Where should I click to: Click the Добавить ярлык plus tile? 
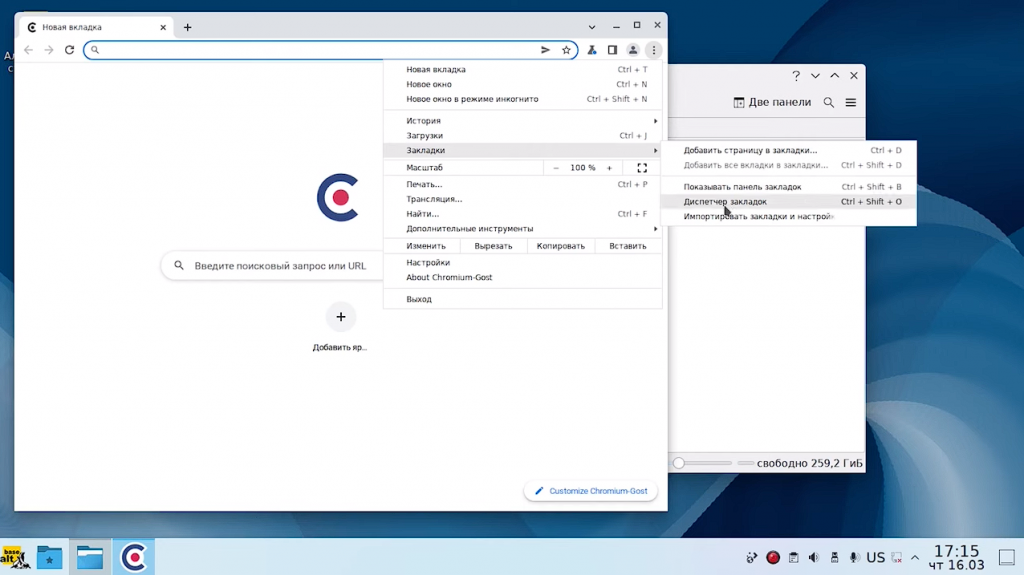340,317
